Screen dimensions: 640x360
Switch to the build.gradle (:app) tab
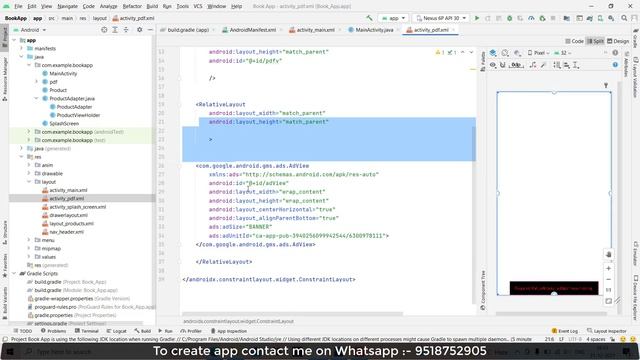pos(188,30)
